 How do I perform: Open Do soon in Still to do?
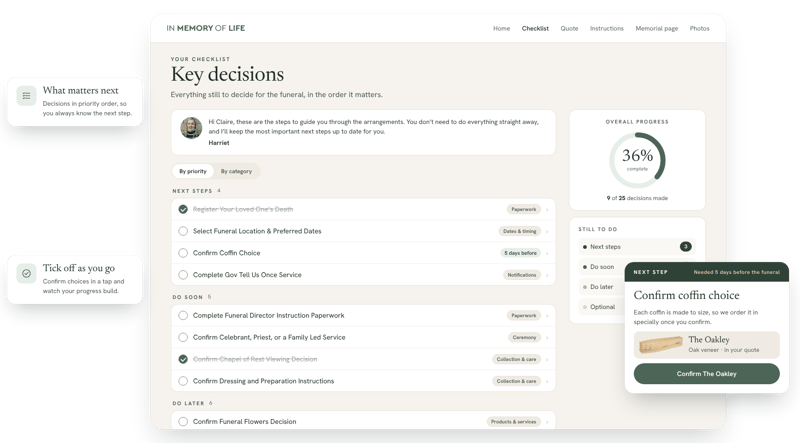pyautogui.click(x=601, y=267)
